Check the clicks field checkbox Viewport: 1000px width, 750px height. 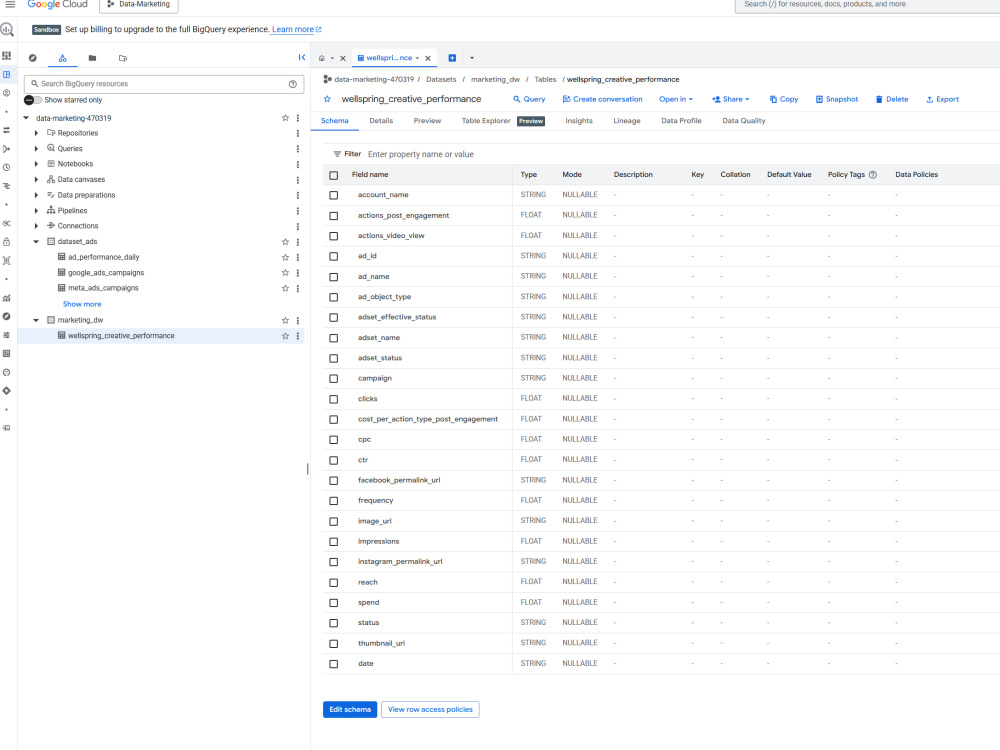(334, 399)
